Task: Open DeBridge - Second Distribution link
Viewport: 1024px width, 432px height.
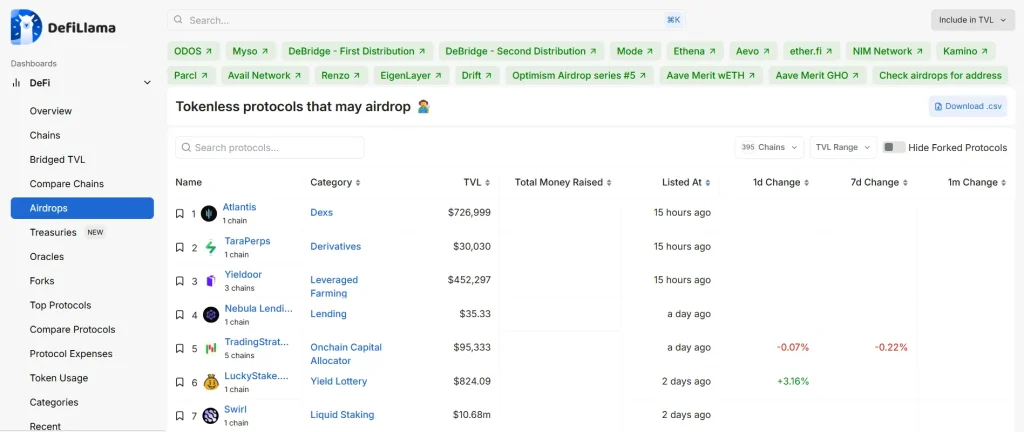Action: [521, 51]
